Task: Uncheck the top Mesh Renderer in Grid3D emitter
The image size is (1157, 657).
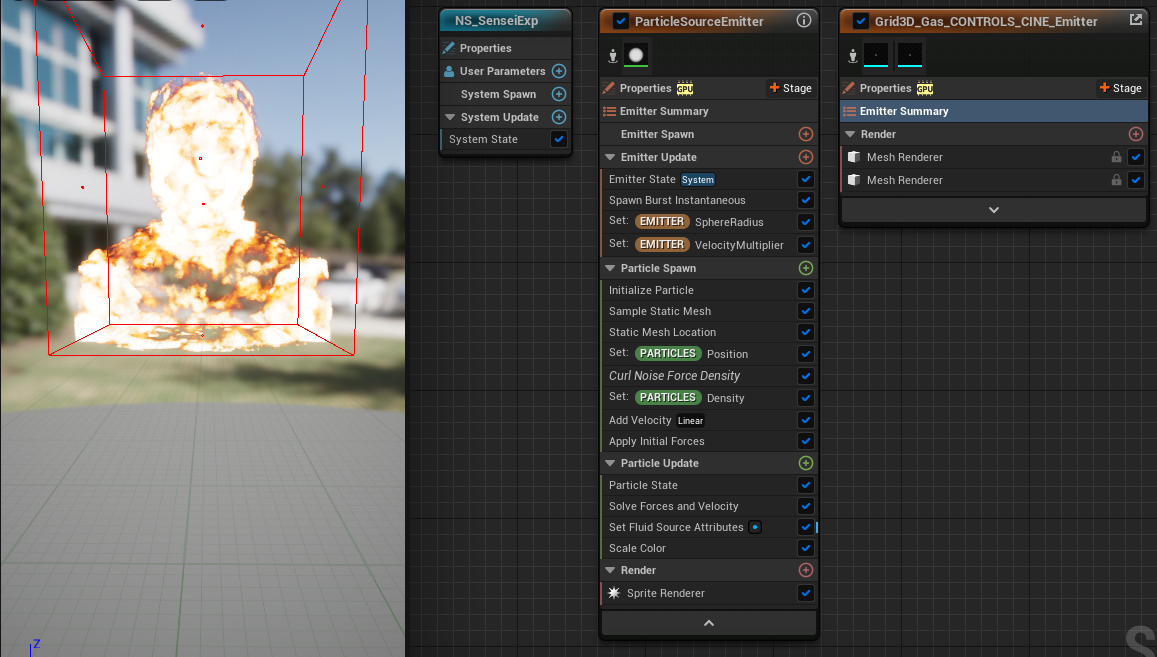Action: point(1137,157)
